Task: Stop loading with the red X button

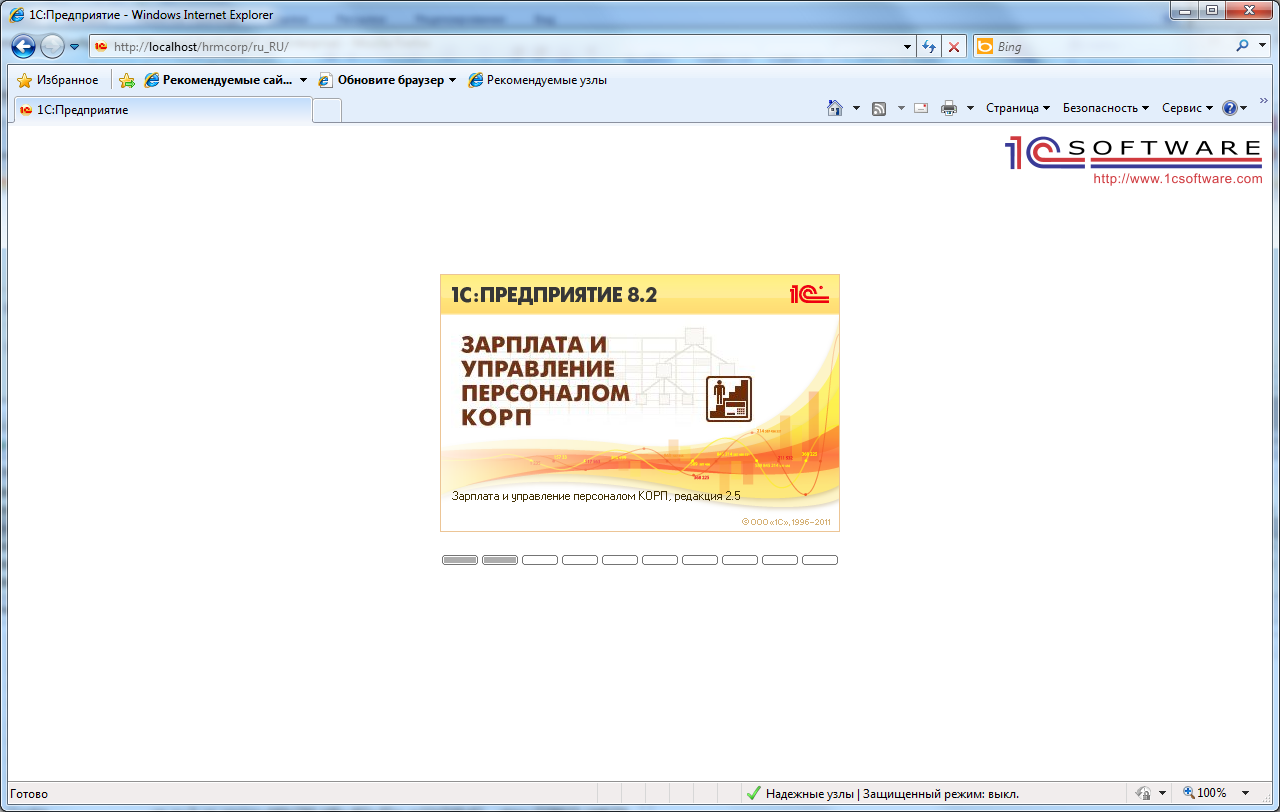Action: pyautogui.click(x=955, y=46)
